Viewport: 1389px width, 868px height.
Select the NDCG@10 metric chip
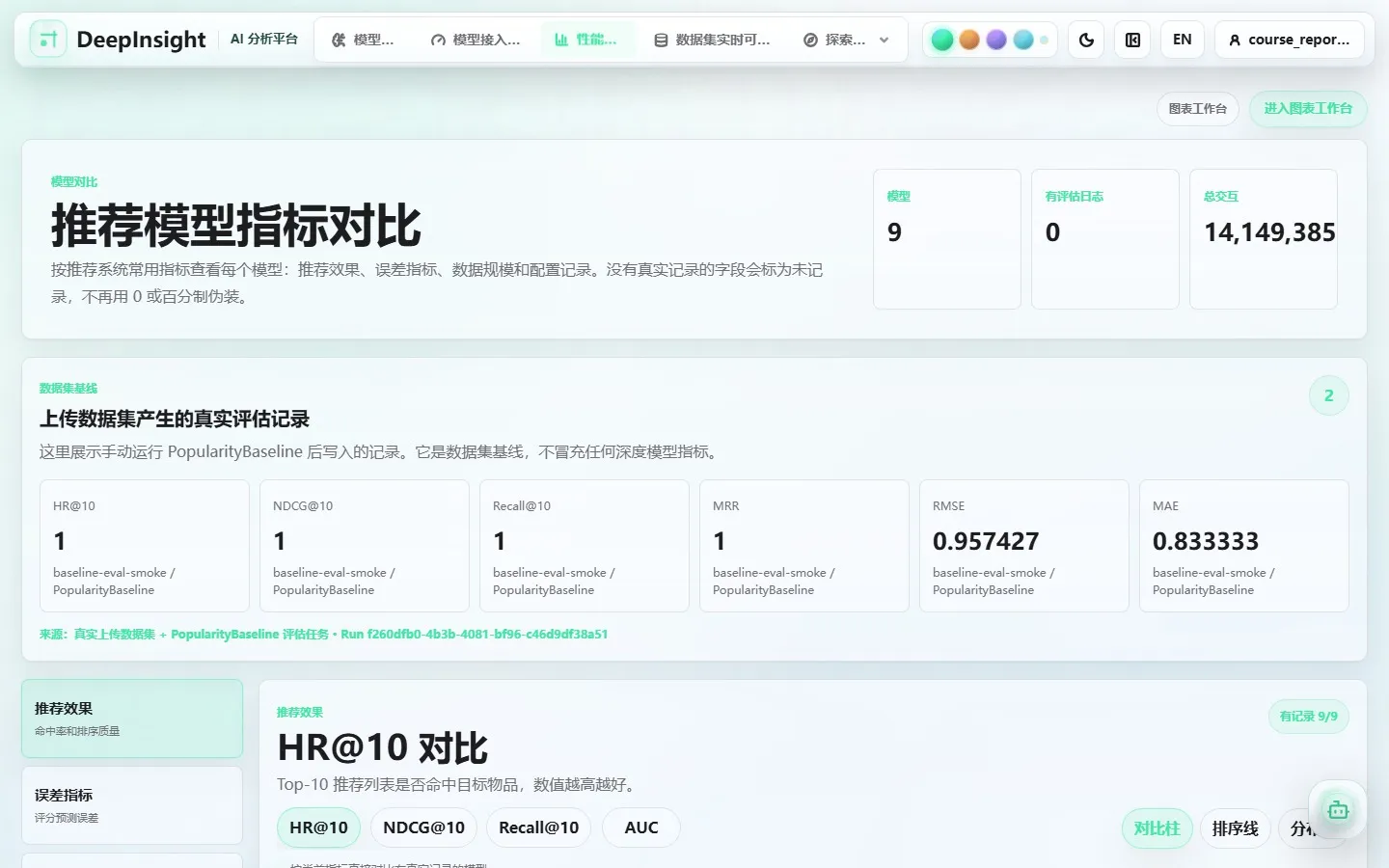[x=423, y=827]
